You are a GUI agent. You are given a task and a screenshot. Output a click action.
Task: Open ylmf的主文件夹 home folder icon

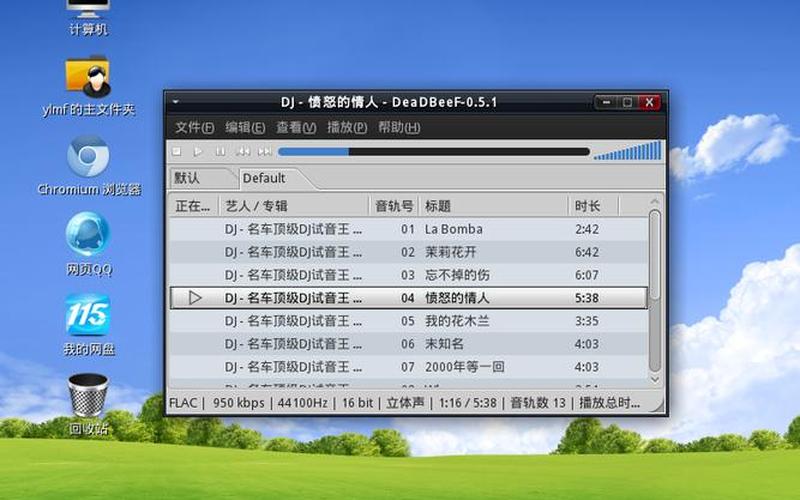pyautogui.click(x=88, y=86)
